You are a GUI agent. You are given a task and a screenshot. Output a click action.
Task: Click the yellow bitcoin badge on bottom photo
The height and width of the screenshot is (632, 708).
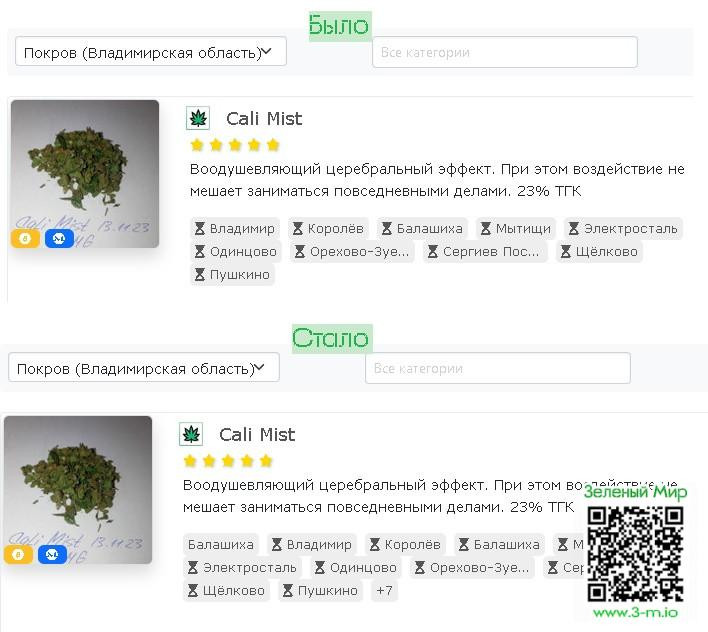tap(18, 554)
